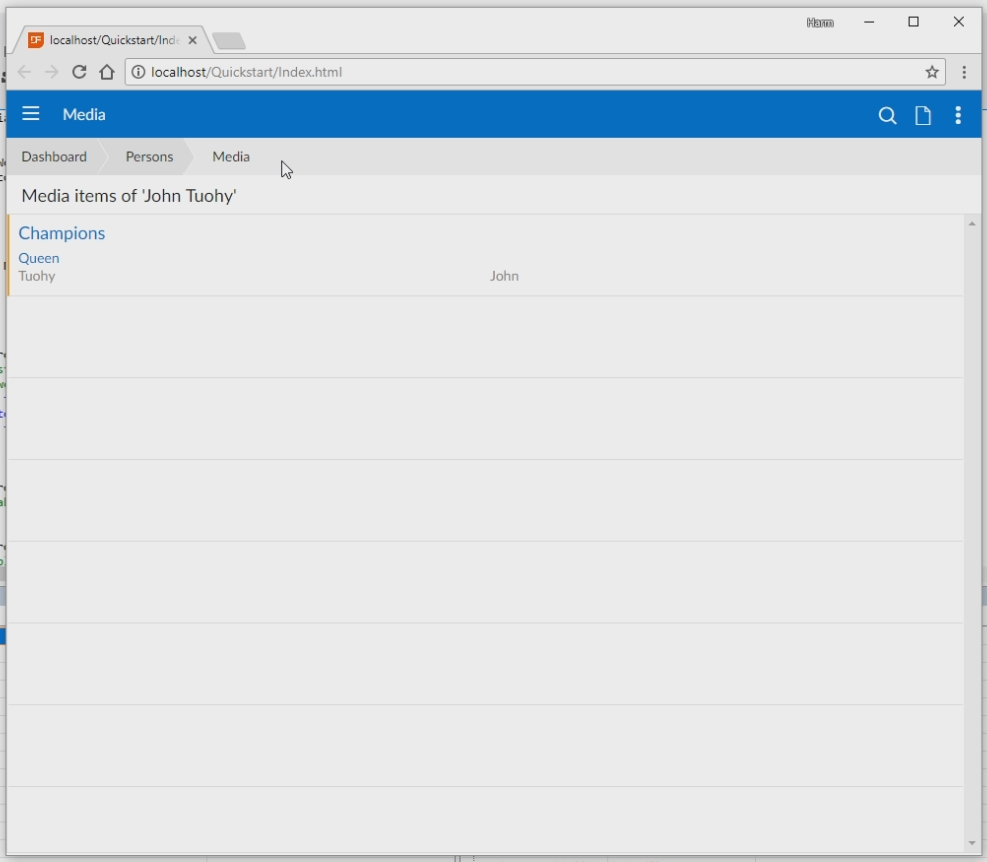This screenshot has height=862, width=987.
Task: Open the Champions media item
Action: [x=62, y=233]
